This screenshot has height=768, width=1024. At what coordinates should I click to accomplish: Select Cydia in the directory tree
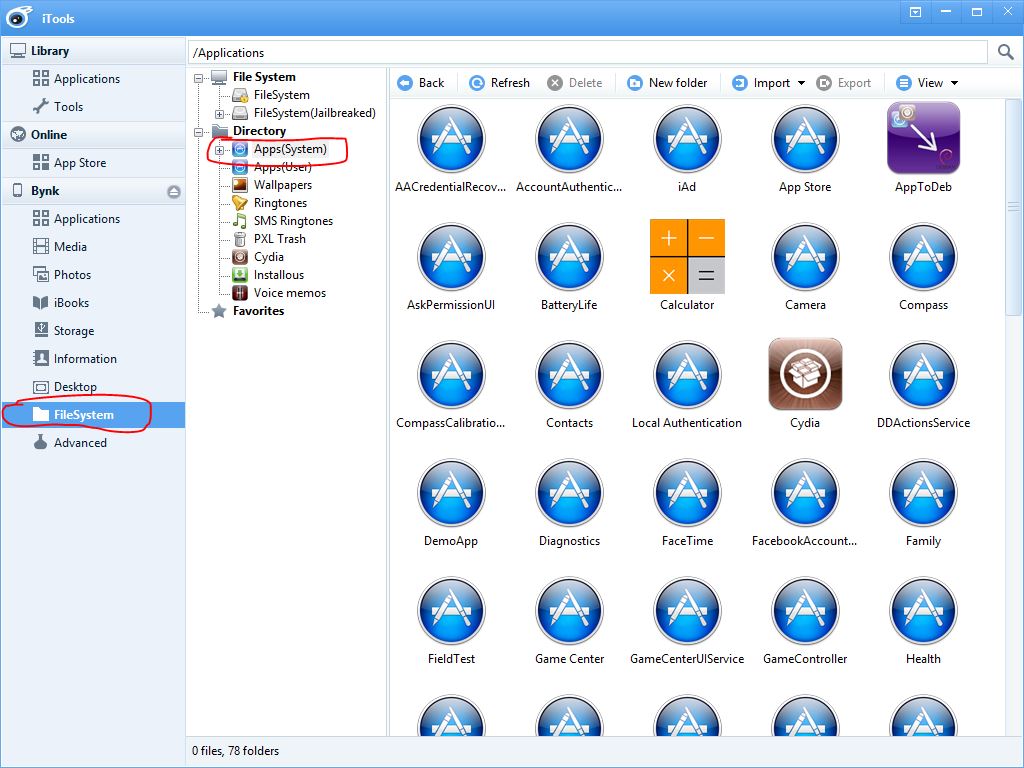(268, 257)
